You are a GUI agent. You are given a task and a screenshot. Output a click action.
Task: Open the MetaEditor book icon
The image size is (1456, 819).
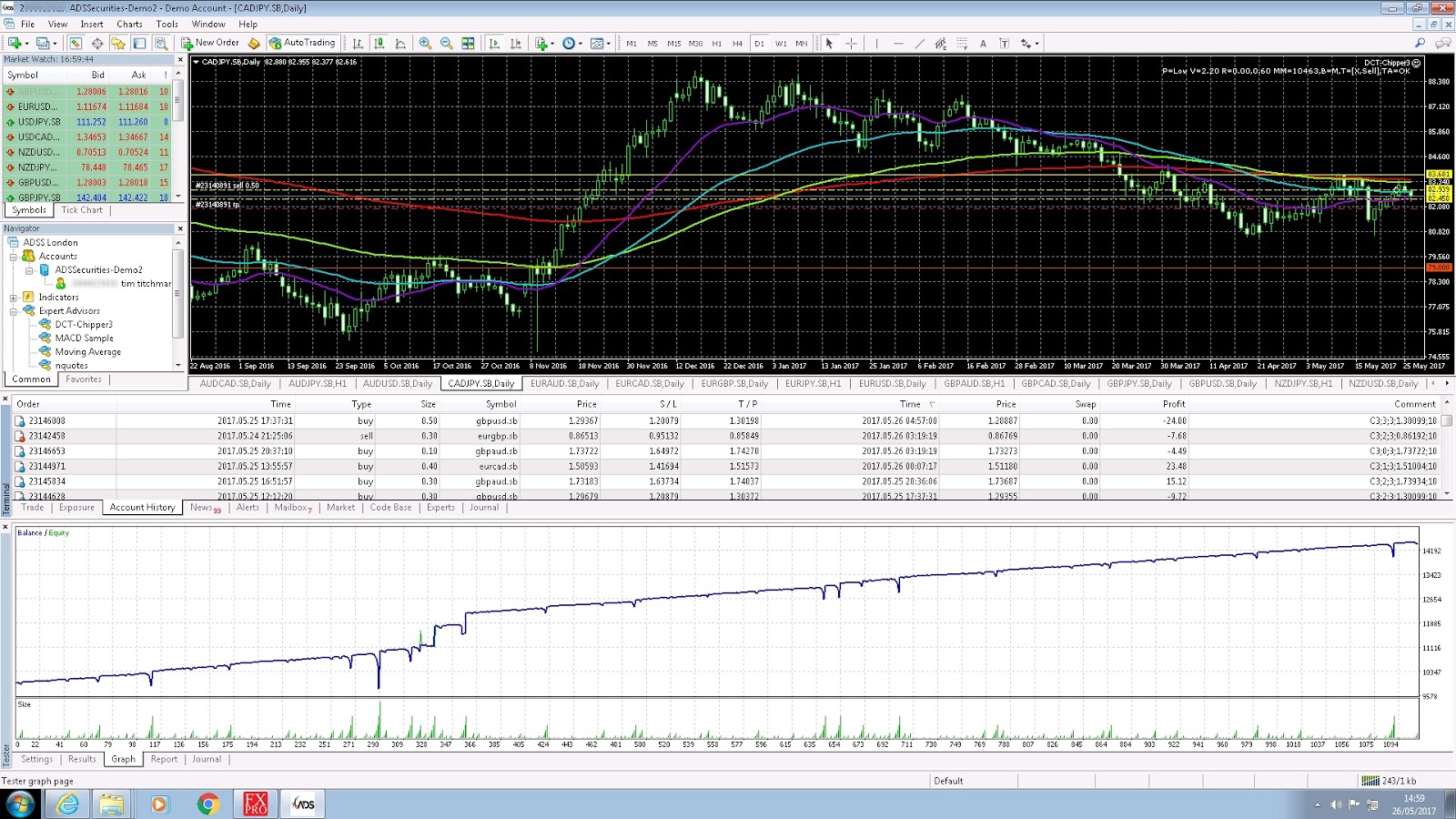pyautogui.click(x=254, y=43)
